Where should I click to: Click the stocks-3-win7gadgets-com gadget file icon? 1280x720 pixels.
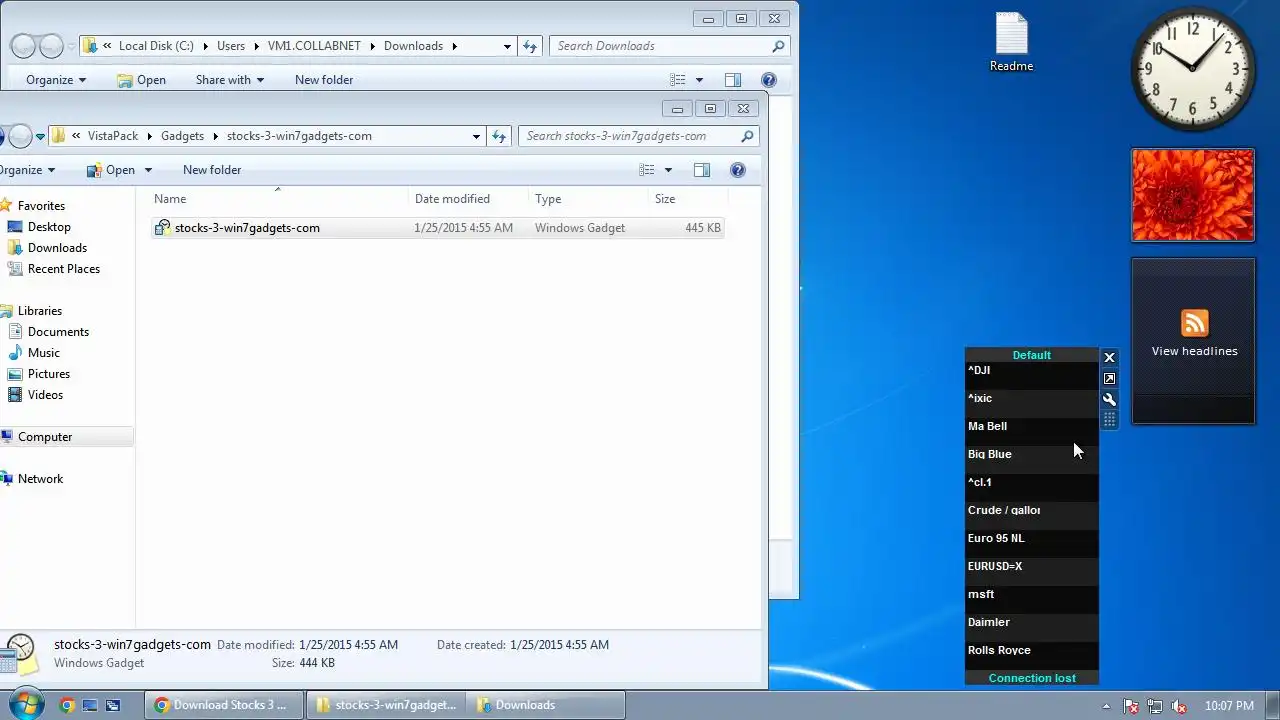click(x=163, y=228)
